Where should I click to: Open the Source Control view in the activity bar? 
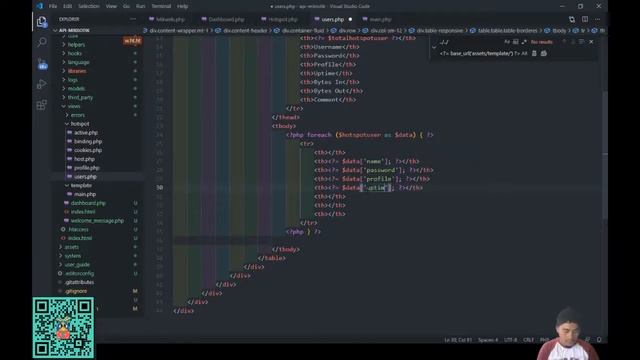tap(42, 64)
